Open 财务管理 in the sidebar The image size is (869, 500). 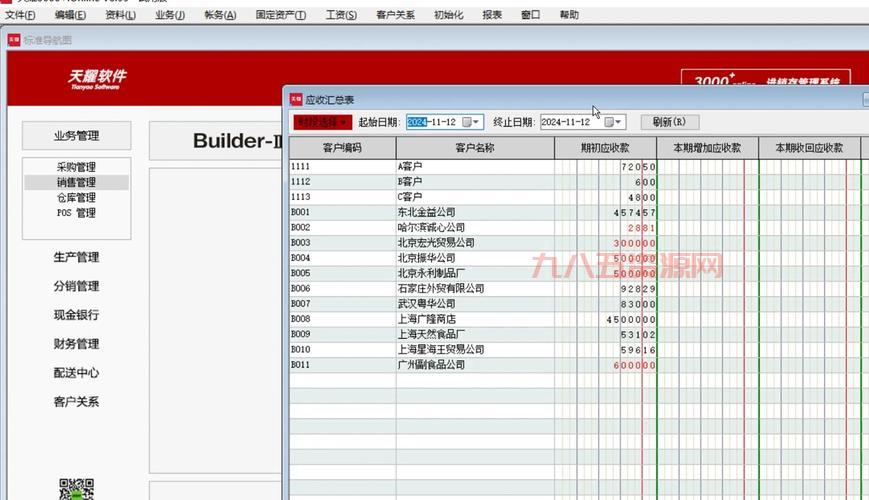[76, 344]
